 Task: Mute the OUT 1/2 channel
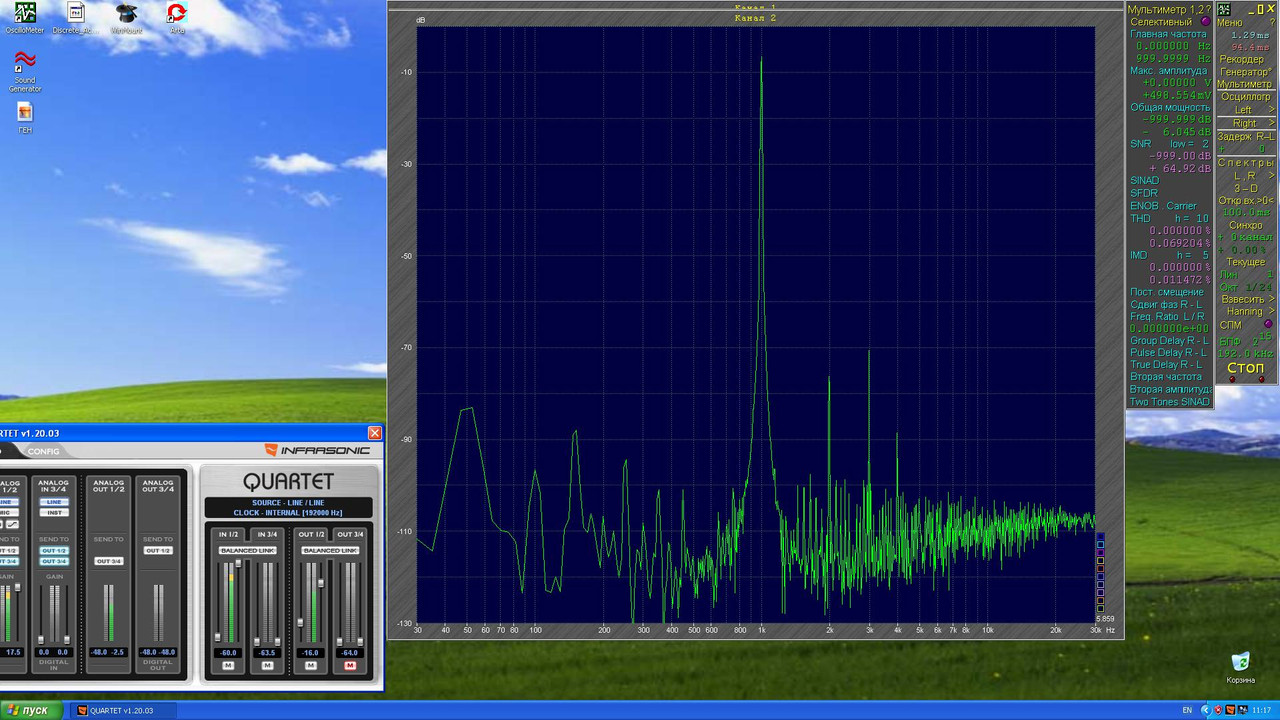tap(311, 666)
